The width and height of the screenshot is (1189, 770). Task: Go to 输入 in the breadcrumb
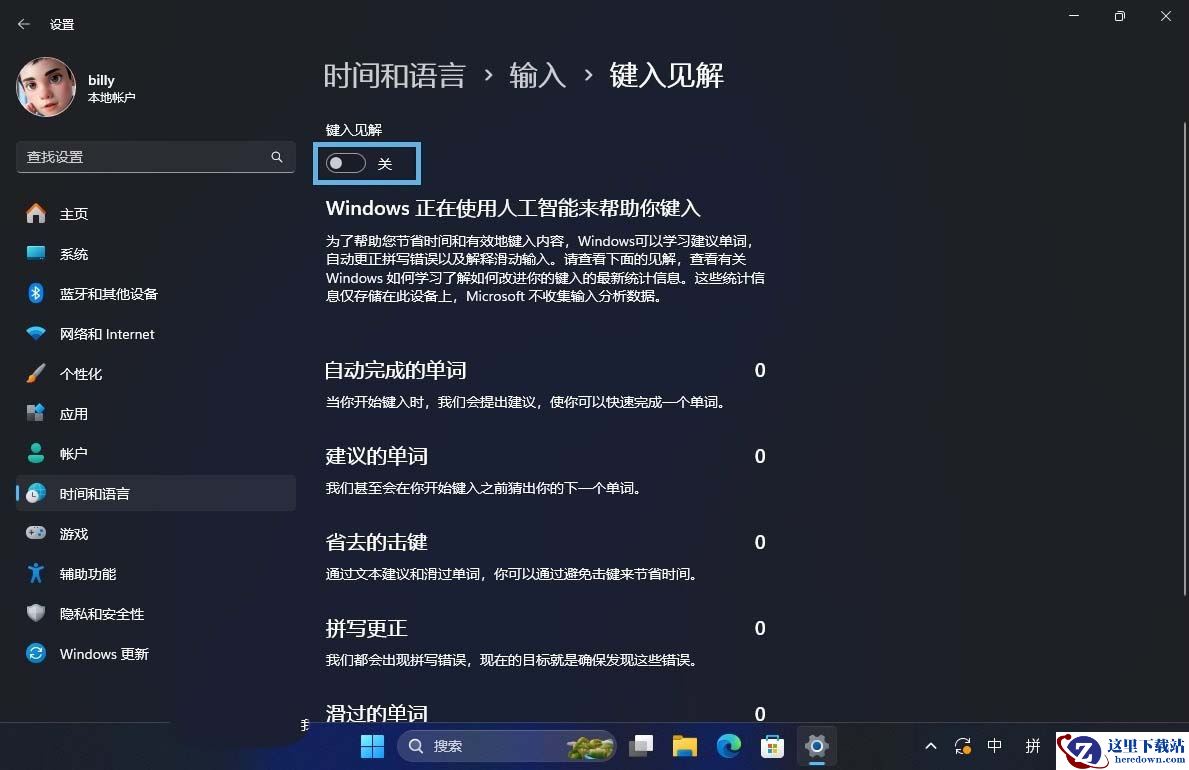pyautogui.click(x=537, y=76)
